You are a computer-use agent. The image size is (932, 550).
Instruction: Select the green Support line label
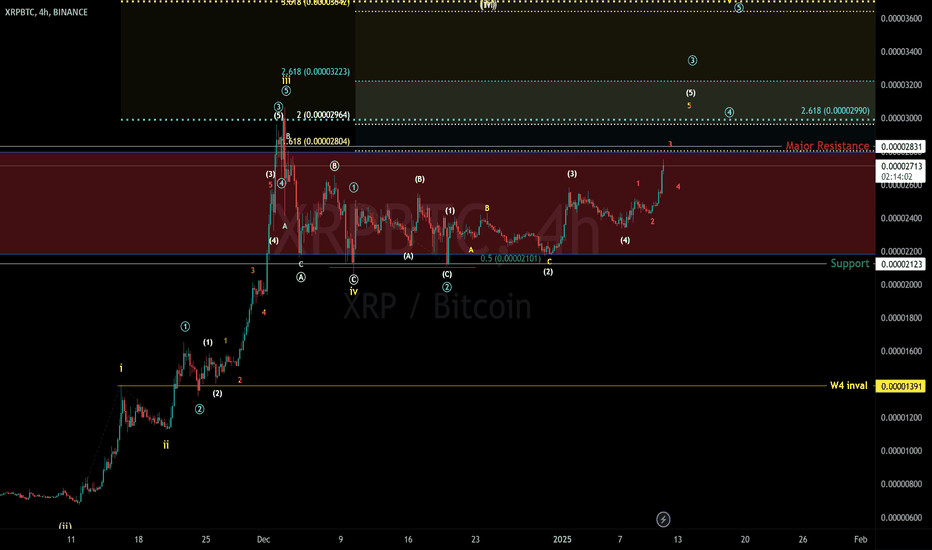point(850,263)
